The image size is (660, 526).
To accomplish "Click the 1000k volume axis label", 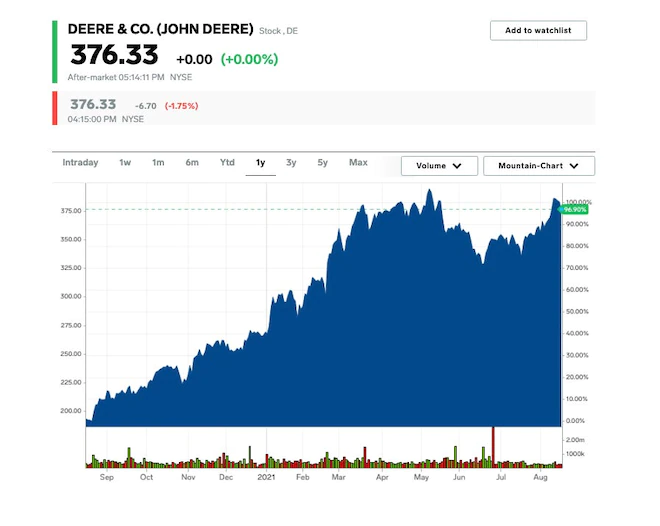I will click(575, 454).
